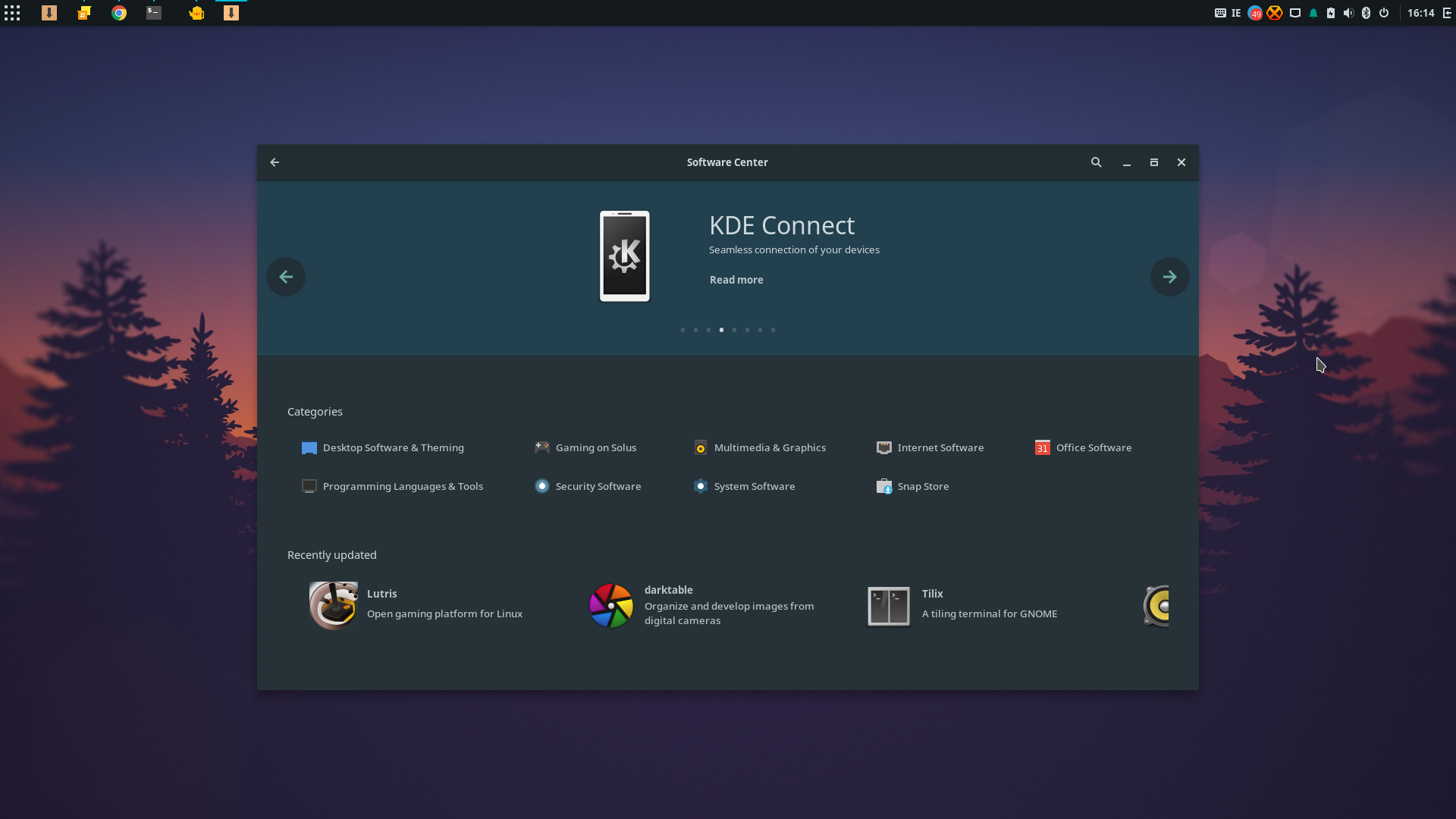Image resolution: width=1456 pixels, height=819 pixels.
Task: Close the Software Center window
Action: coord(1181,162)
